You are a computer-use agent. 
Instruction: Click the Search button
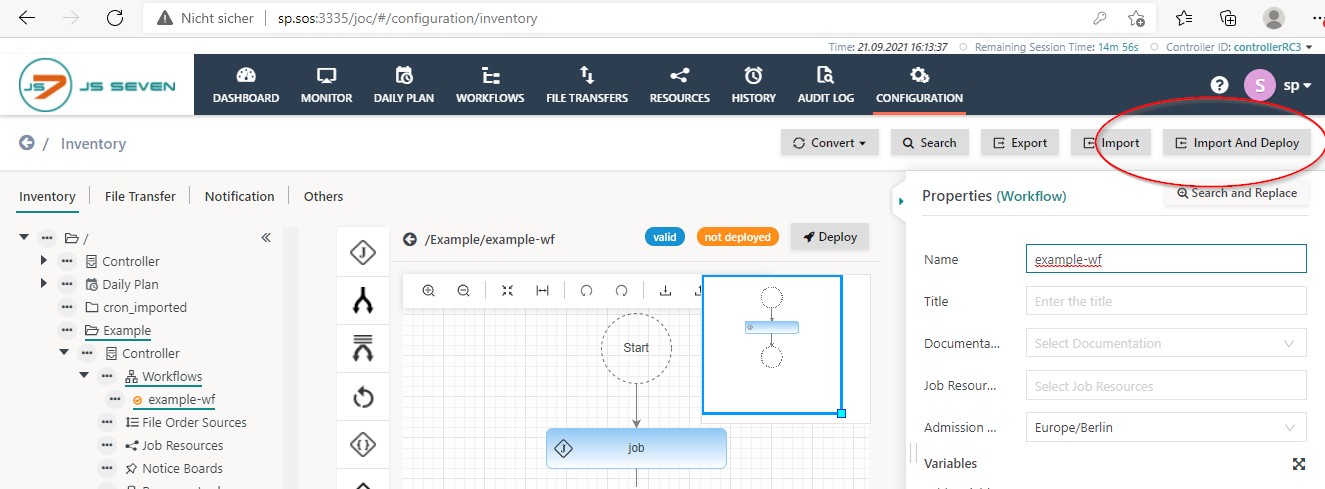point(930,143)
